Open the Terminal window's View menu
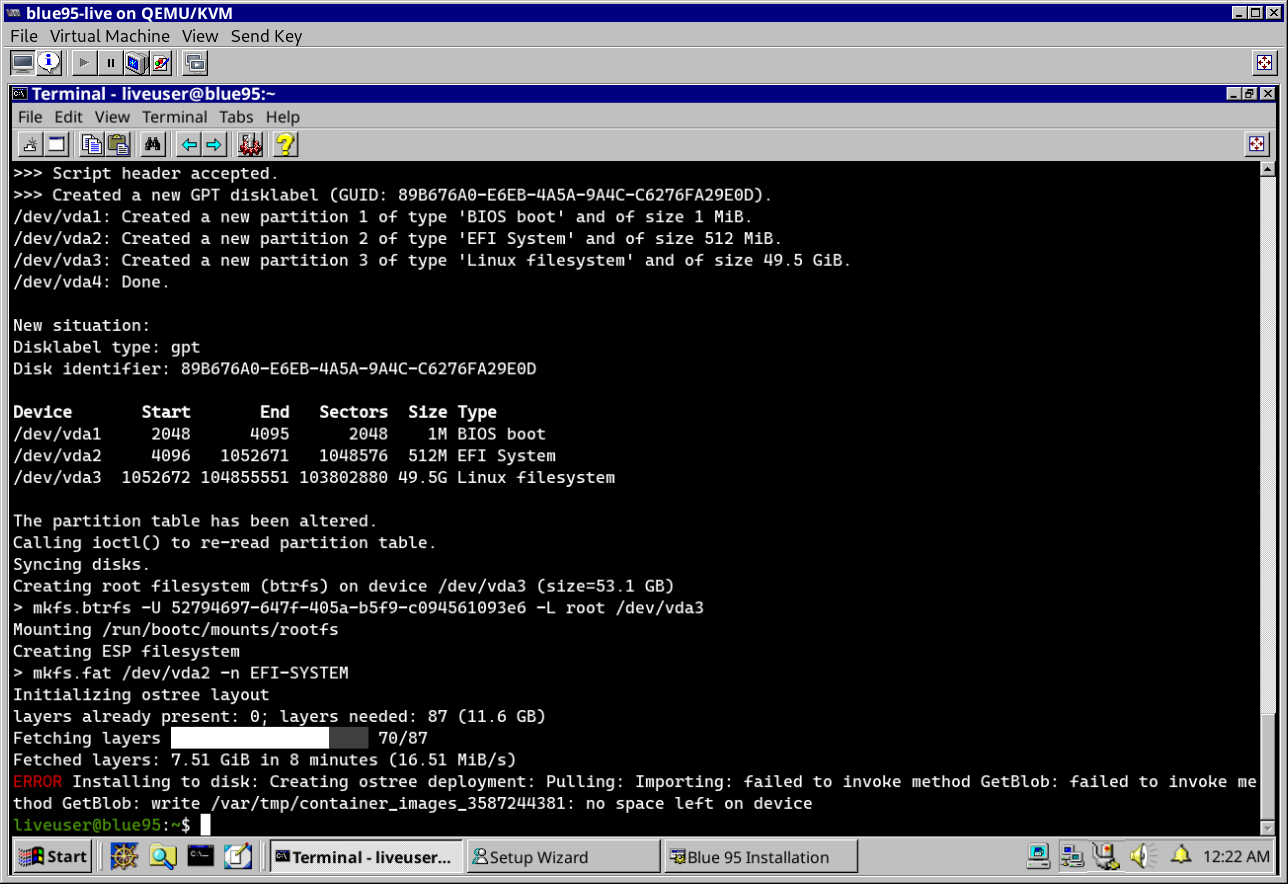Viewport: 1288px width, 884px height. pos(112,117)
